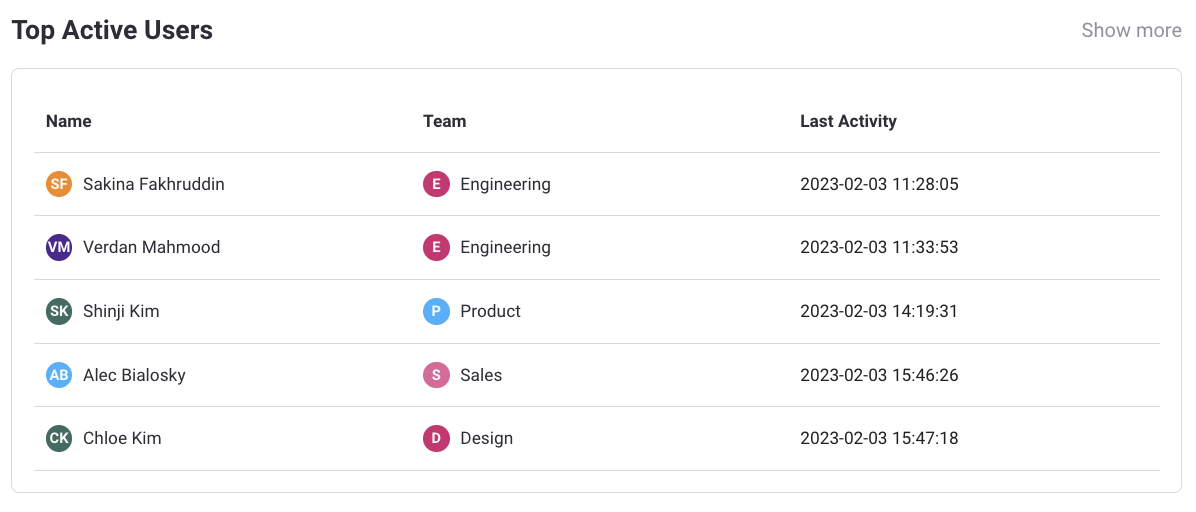Click Shinji Kim's last activity timestamp
Viewport: 1196px width, 512px height.
click(879, 311)
